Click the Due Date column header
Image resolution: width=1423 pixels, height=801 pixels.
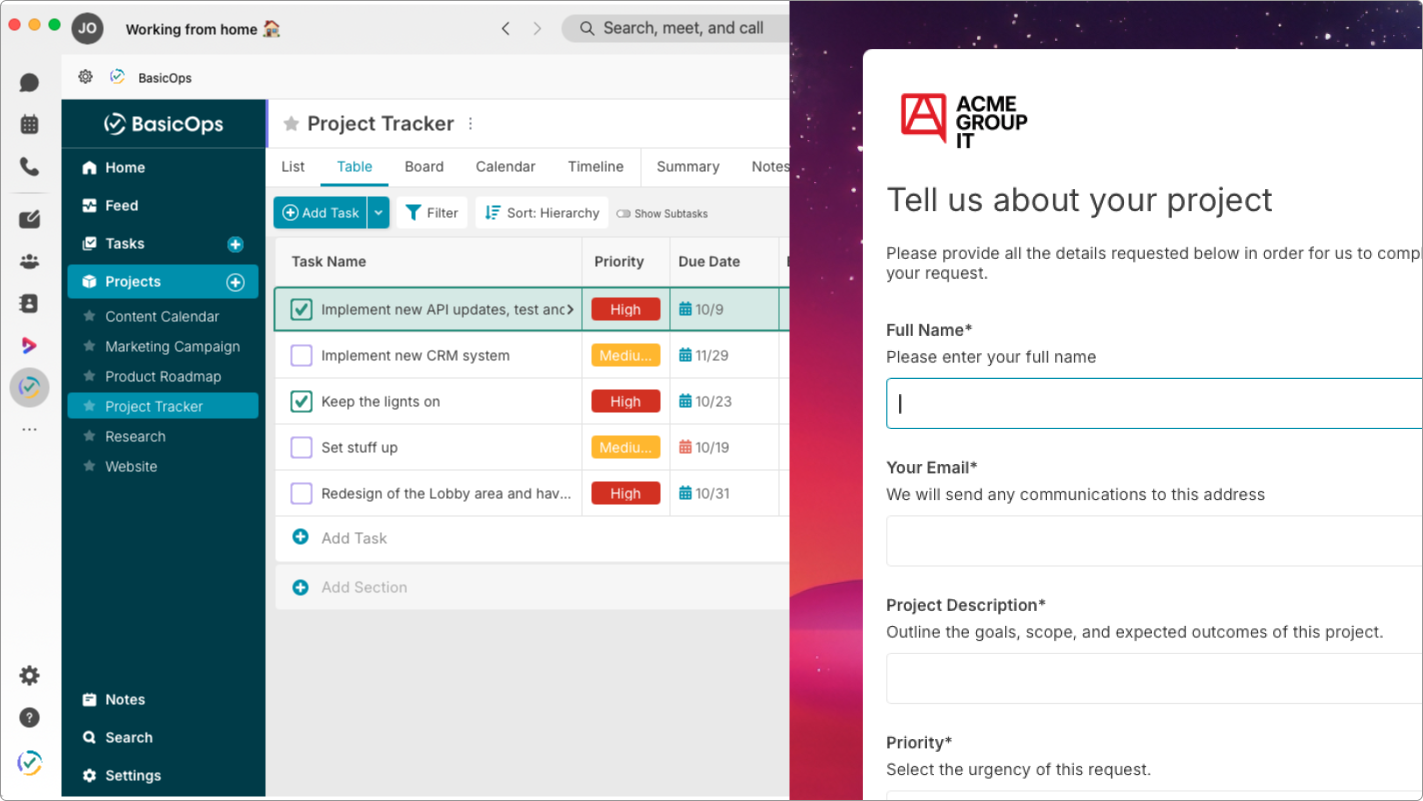(723, 262)
